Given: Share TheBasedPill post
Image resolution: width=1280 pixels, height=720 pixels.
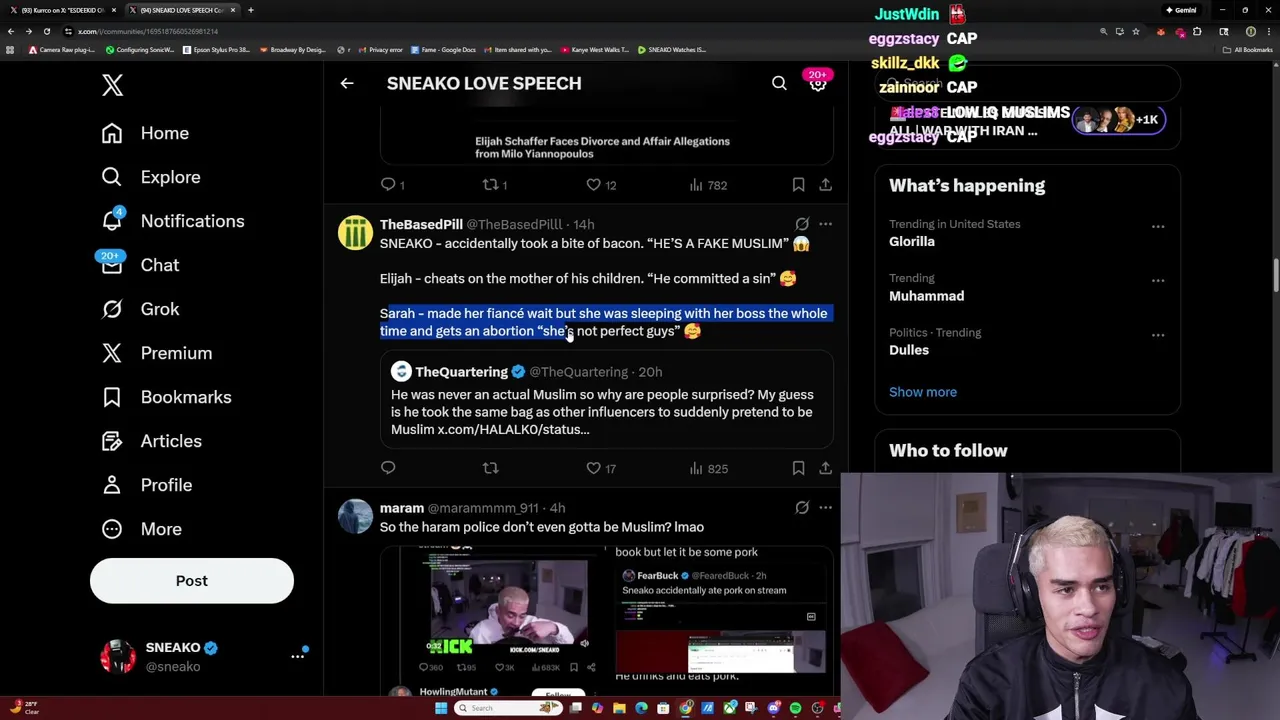Looking at the screenshot, I should pos(825,468).
